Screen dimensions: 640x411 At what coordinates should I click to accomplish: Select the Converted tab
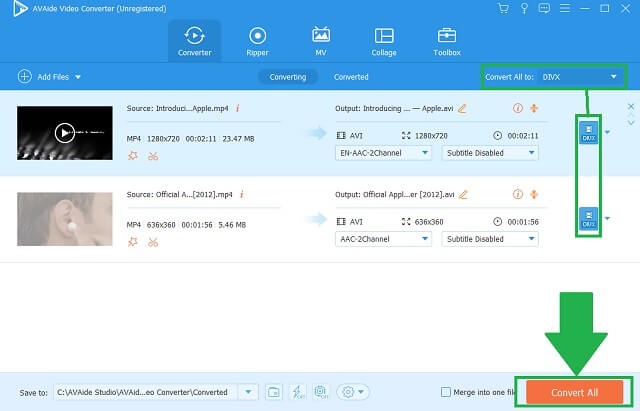[x=351, y=77]
